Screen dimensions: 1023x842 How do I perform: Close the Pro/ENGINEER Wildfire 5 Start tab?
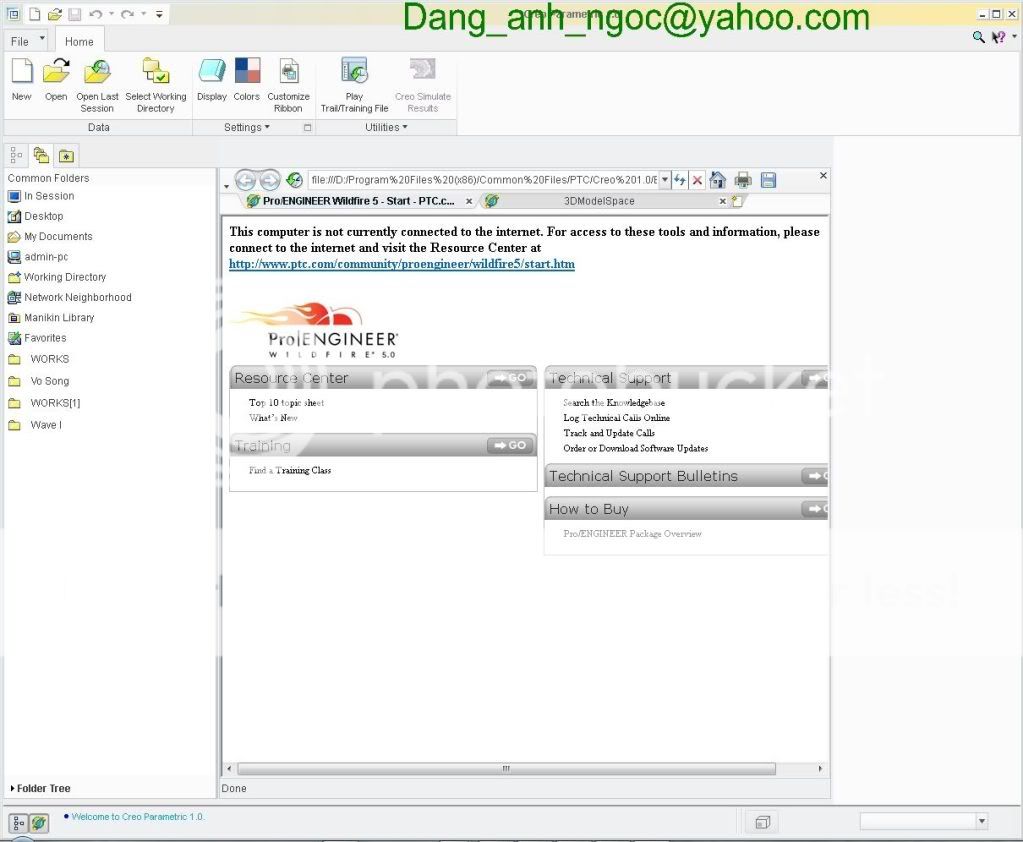pos(469,202)
